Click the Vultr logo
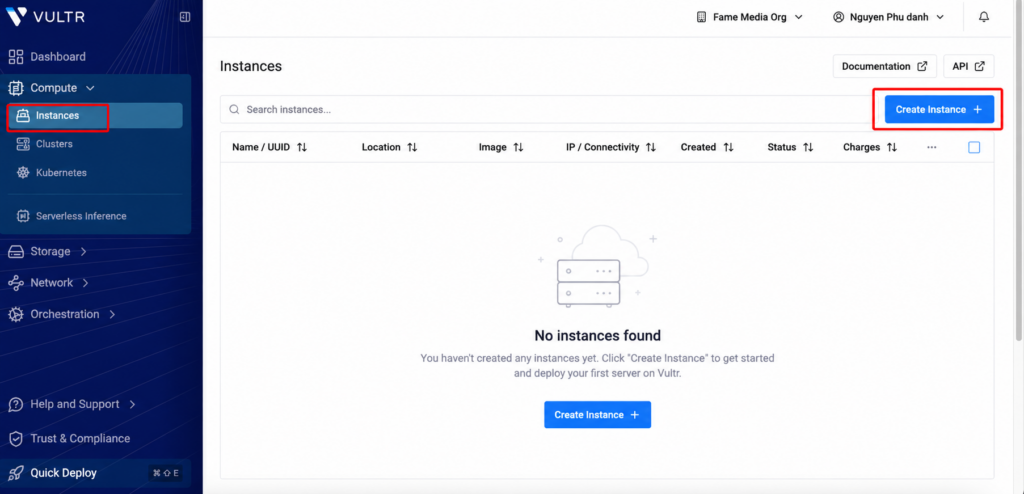 tap(45, 16)
